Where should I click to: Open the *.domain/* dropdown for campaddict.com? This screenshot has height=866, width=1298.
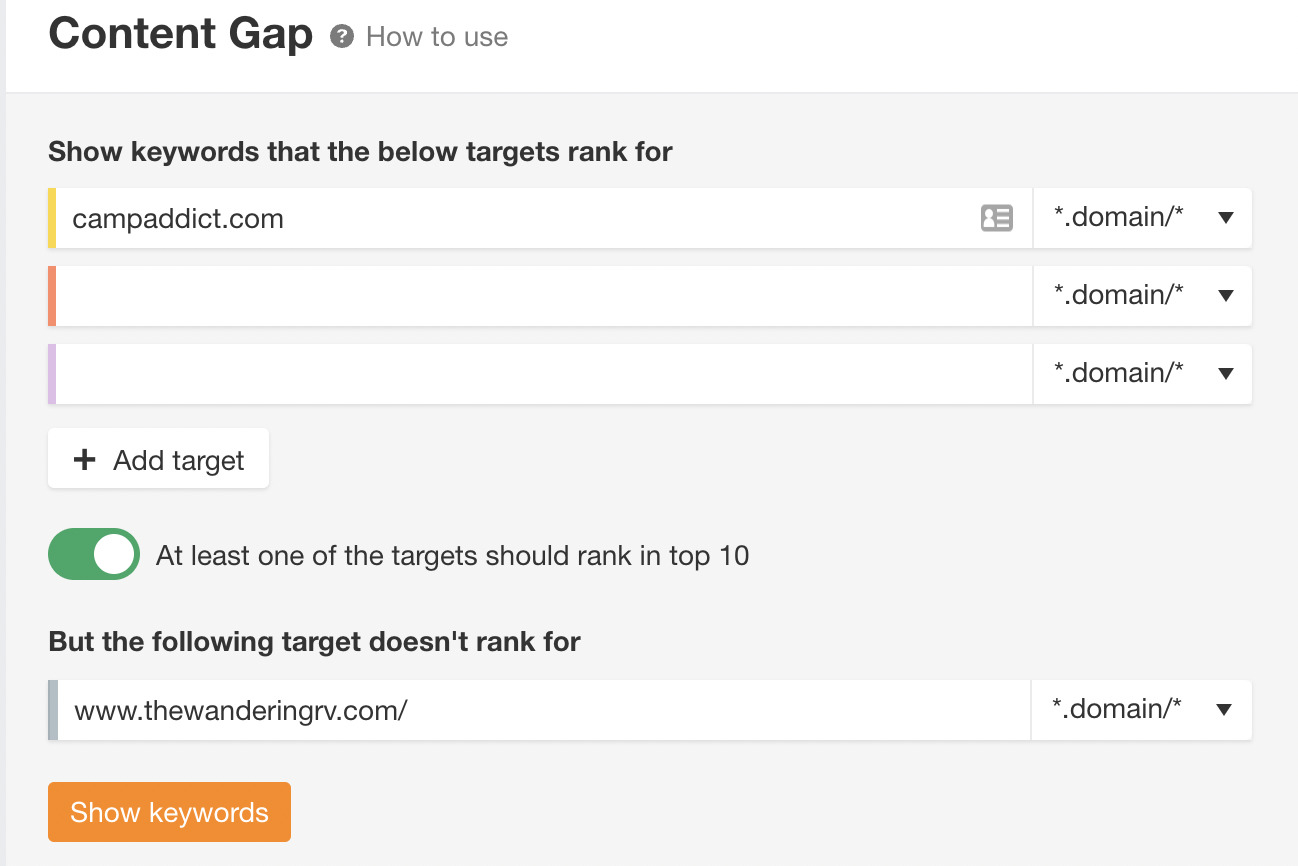1142,217
